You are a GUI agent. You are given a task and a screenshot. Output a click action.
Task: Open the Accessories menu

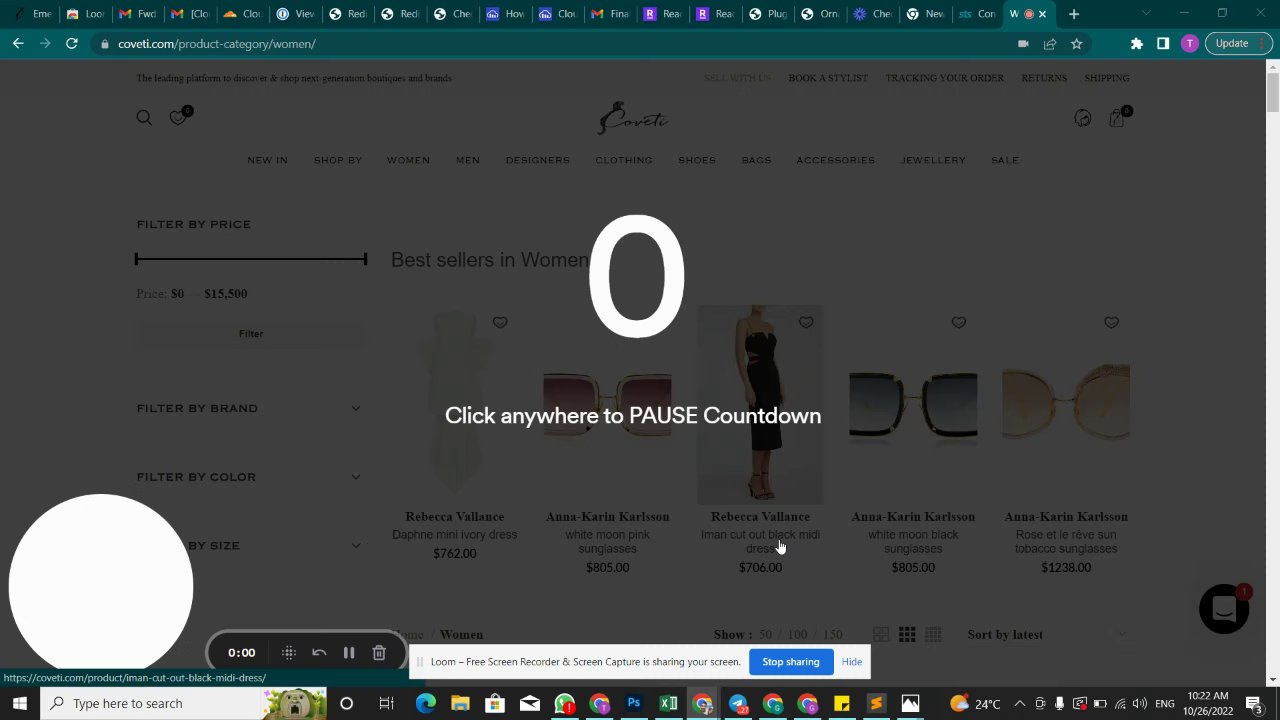[x=835, y=160]
